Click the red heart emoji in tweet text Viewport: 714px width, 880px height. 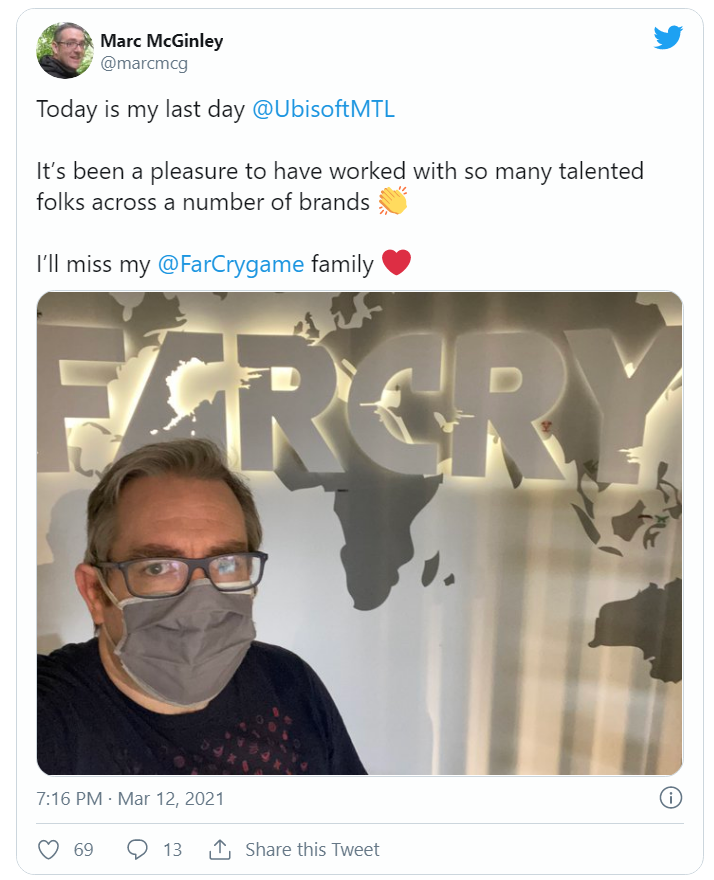point(397,264)
